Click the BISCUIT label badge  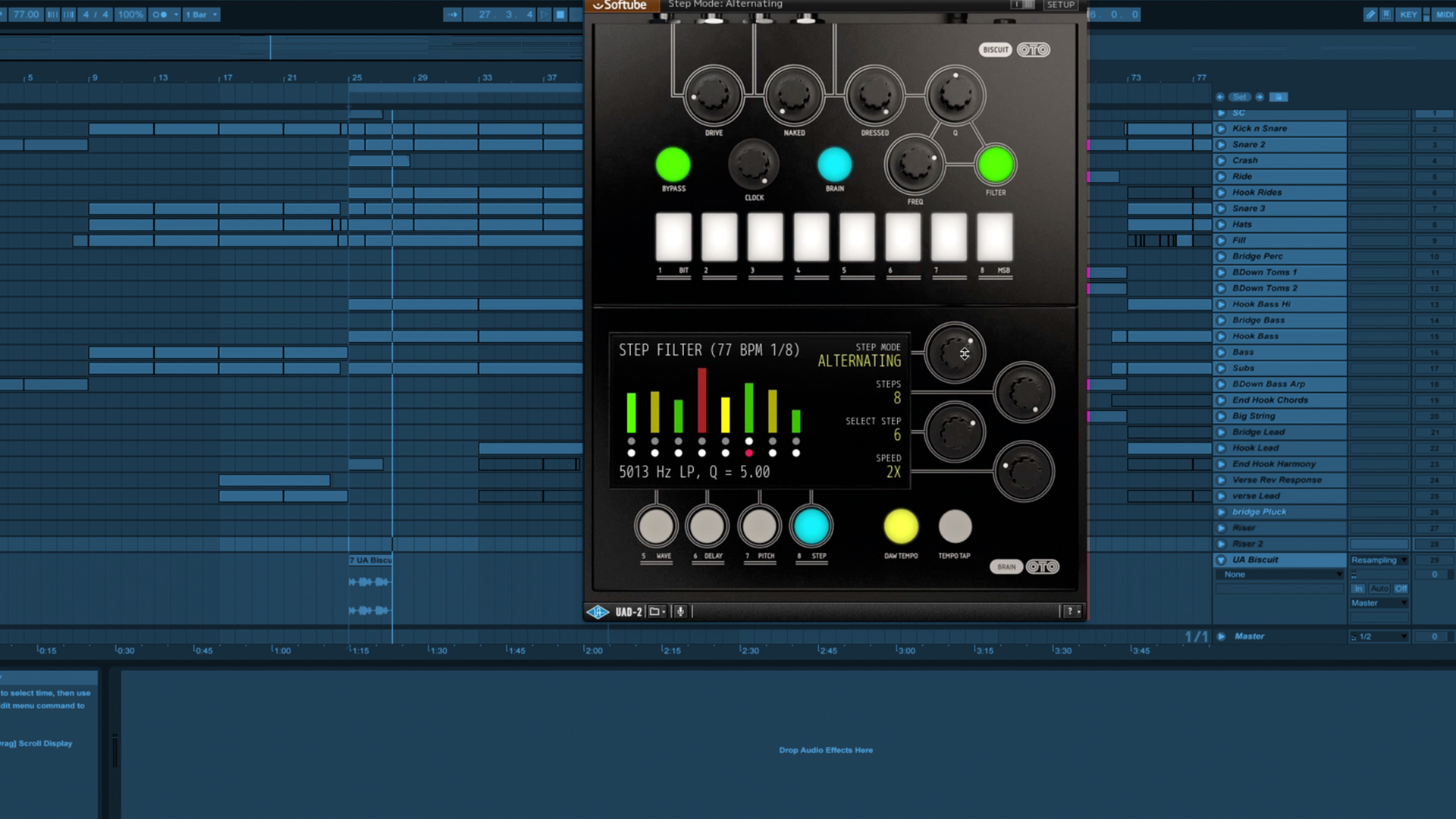click(x=995, y=50)
